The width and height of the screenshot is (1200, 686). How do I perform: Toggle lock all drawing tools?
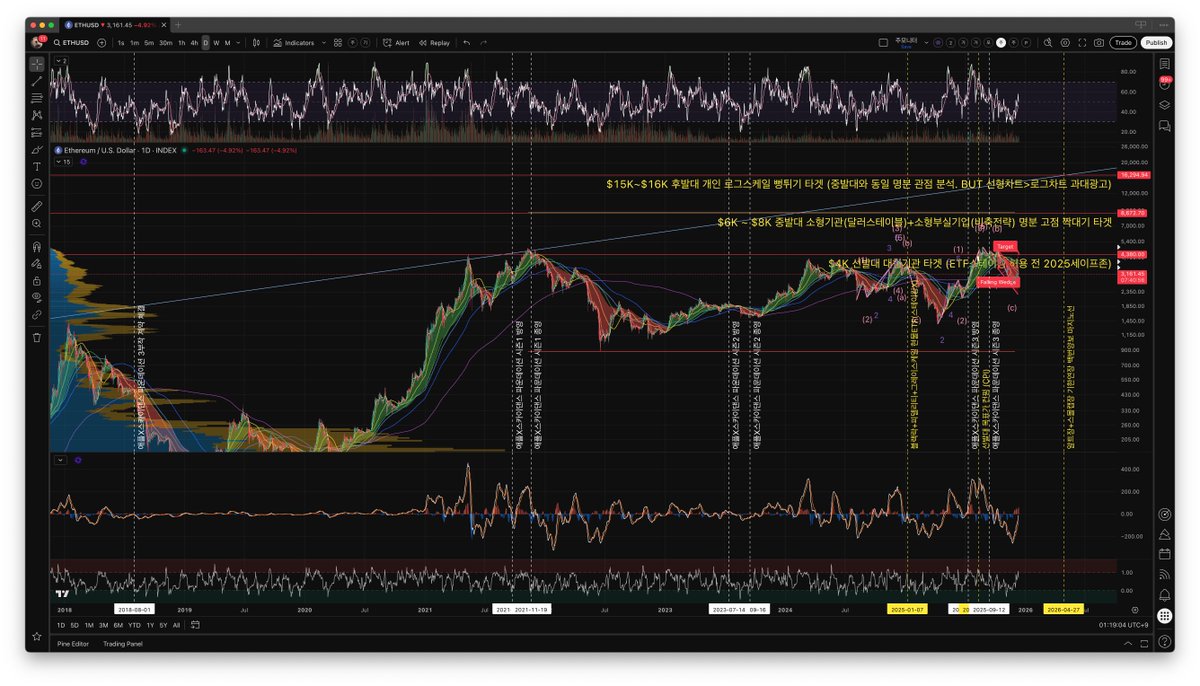(37, 281)
